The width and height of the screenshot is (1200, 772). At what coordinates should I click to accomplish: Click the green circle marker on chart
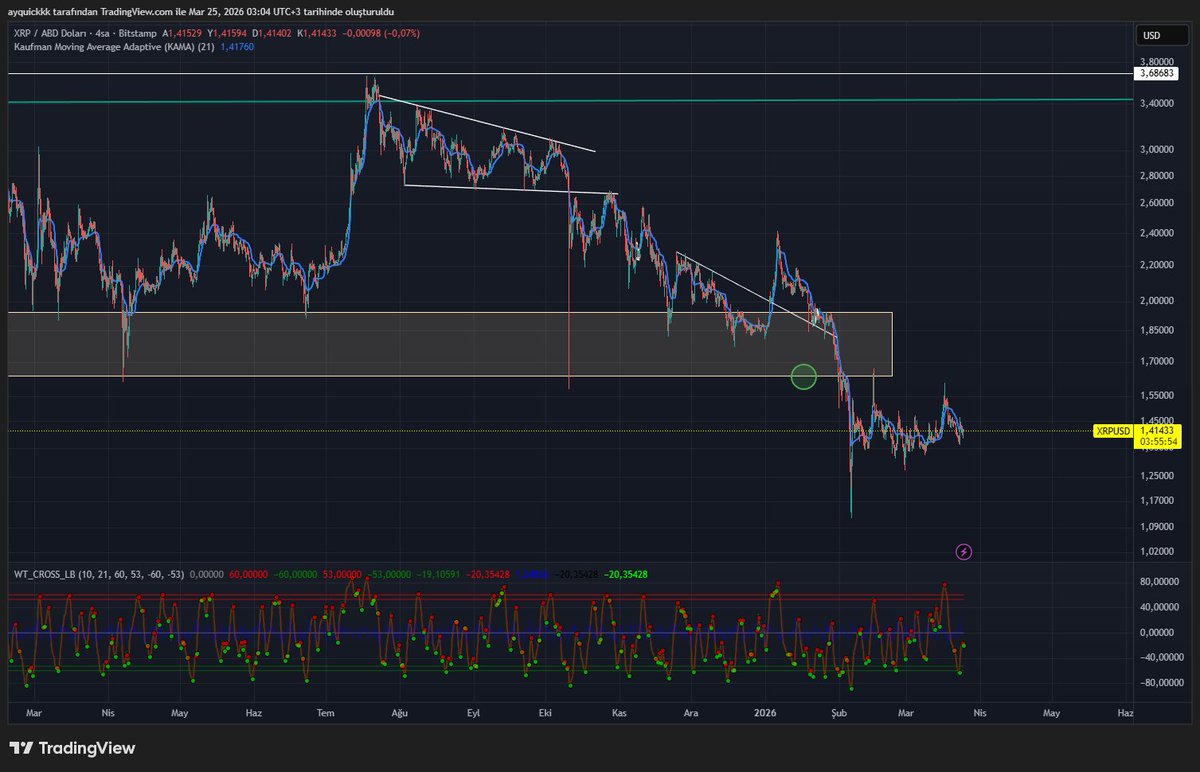(804, 377)
